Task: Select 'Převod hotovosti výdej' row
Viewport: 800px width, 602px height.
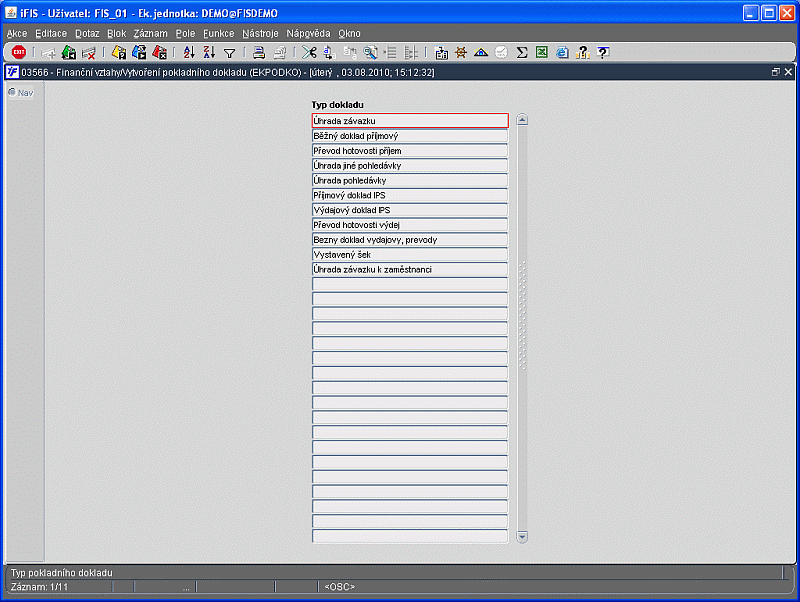Action: coord(410,224)
